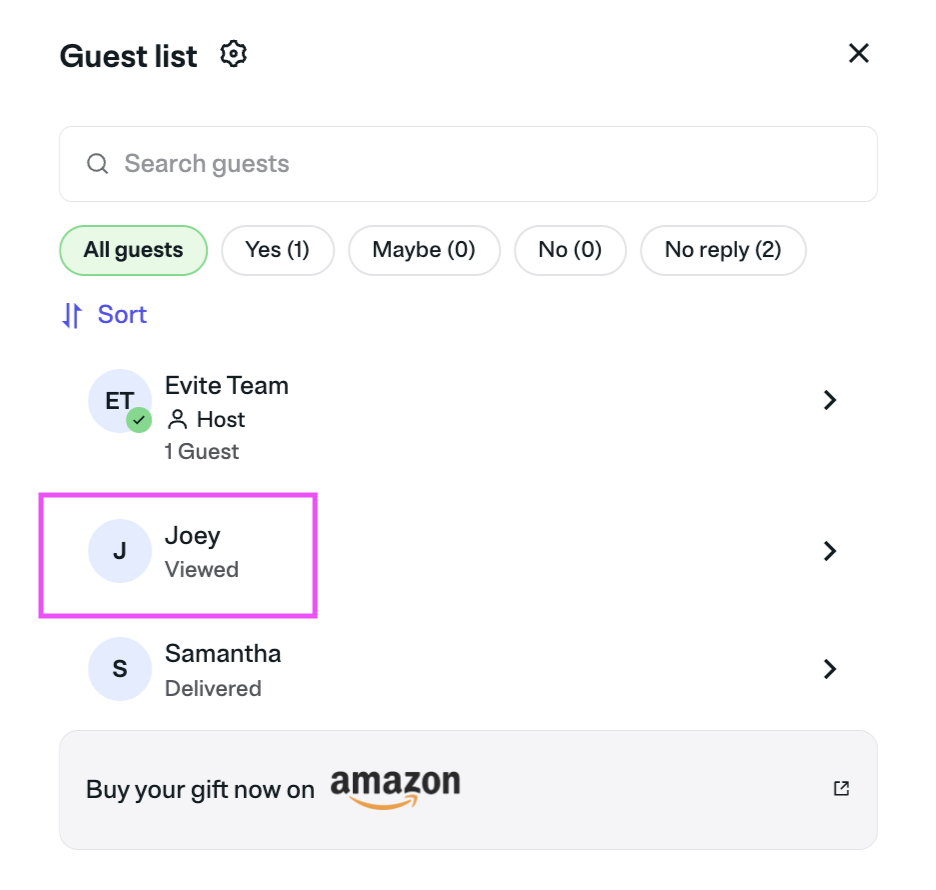This screenshot has height=890, width=936.
Task: Open the Sort options
Action: point(121,315)
